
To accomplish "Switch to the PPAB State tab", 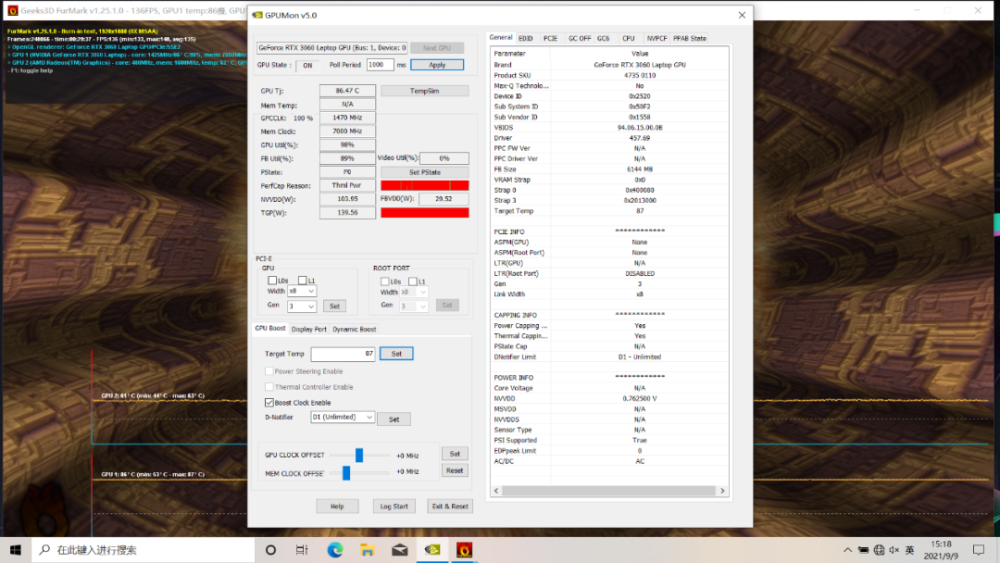I will click(x=689, y=38).
